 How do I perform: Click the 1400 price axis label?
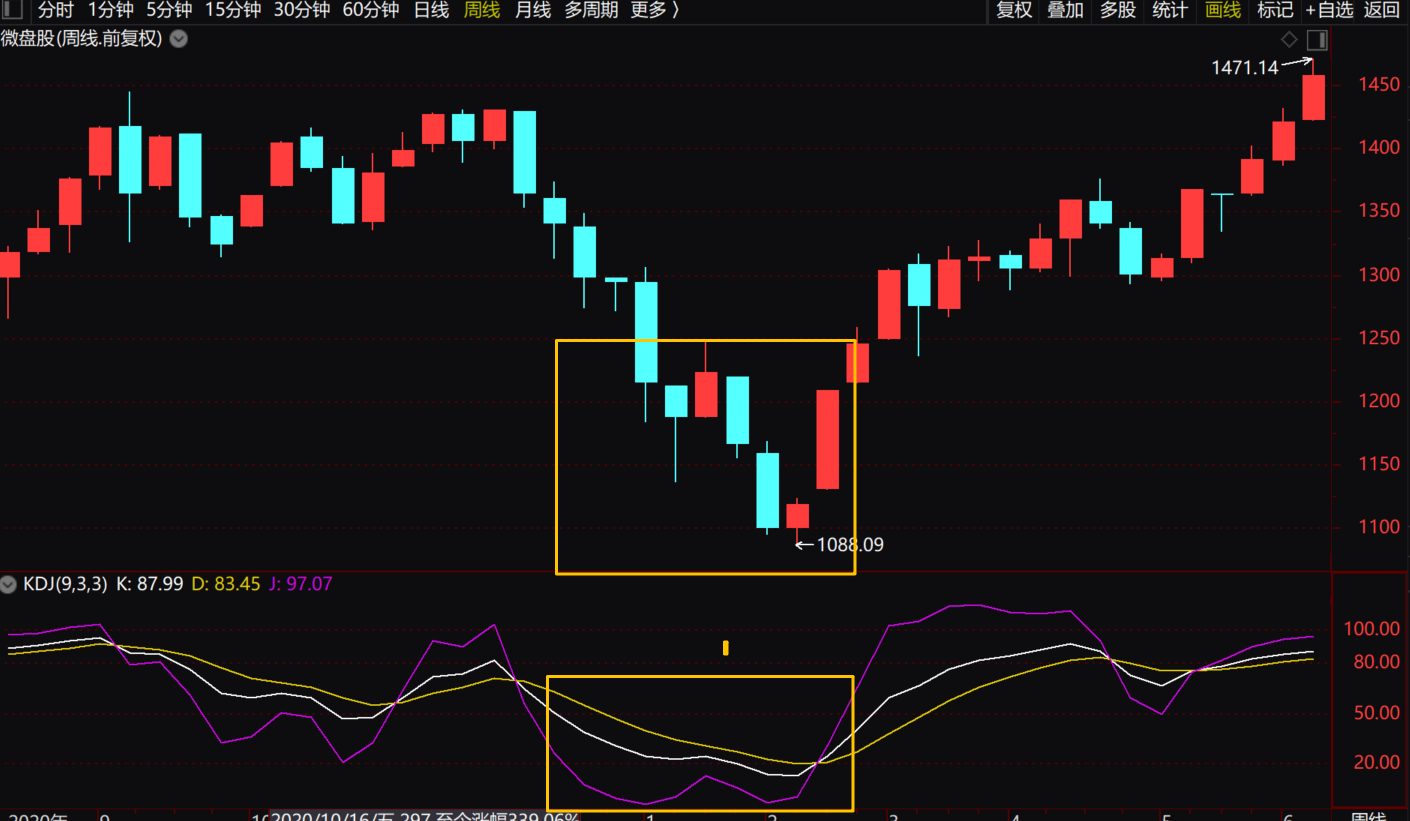[x=1379, y=148]
